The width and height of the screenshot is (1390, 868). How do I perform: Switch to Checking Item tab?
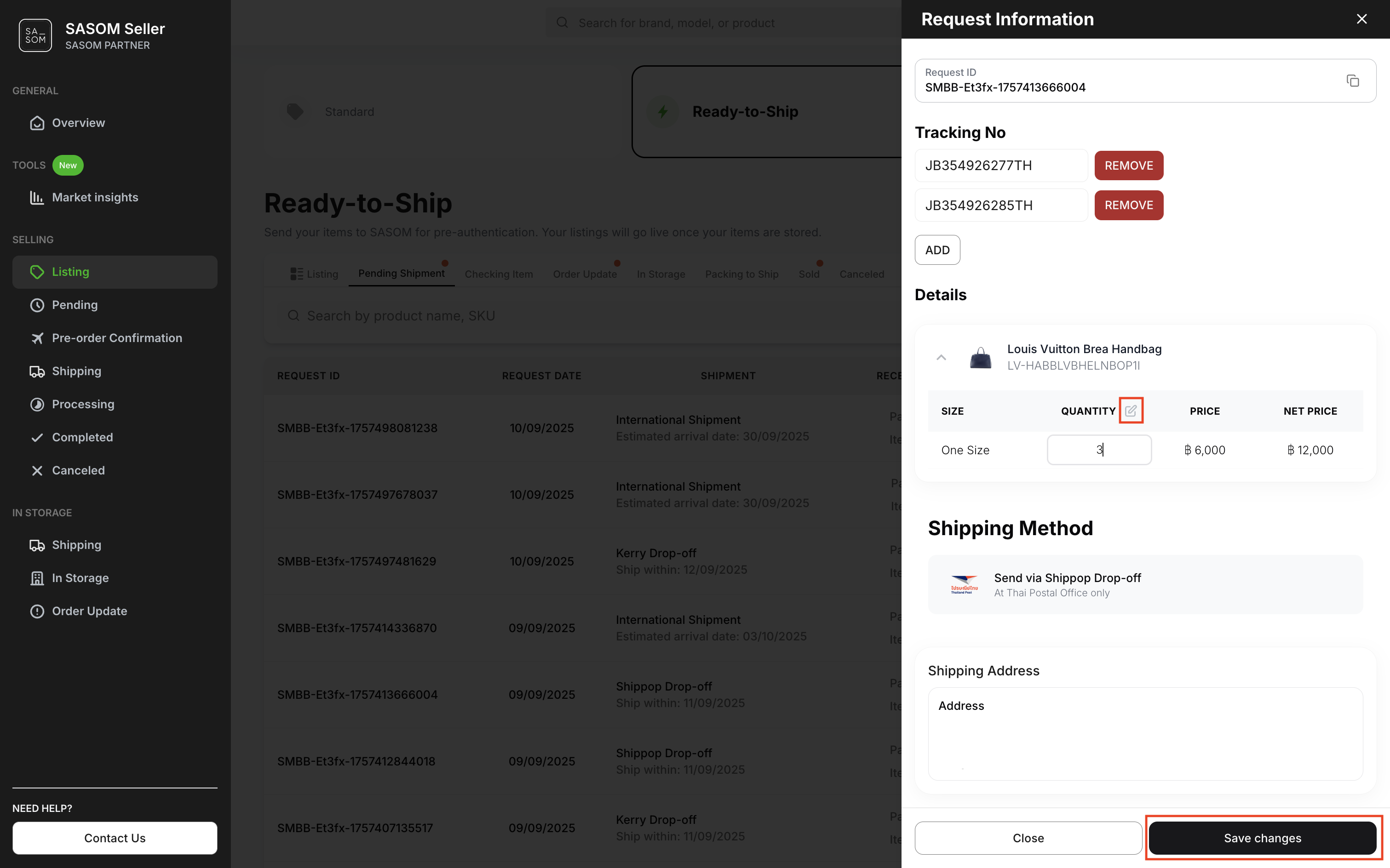click(x=499, y=274)
